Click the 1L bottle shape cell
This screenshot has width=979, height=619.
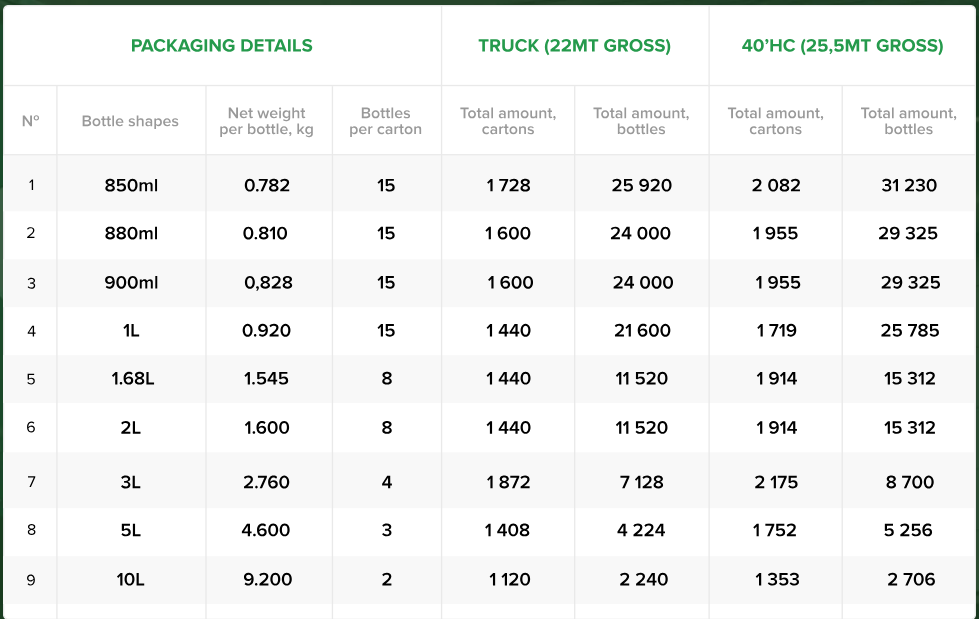(x=131, y=331)
